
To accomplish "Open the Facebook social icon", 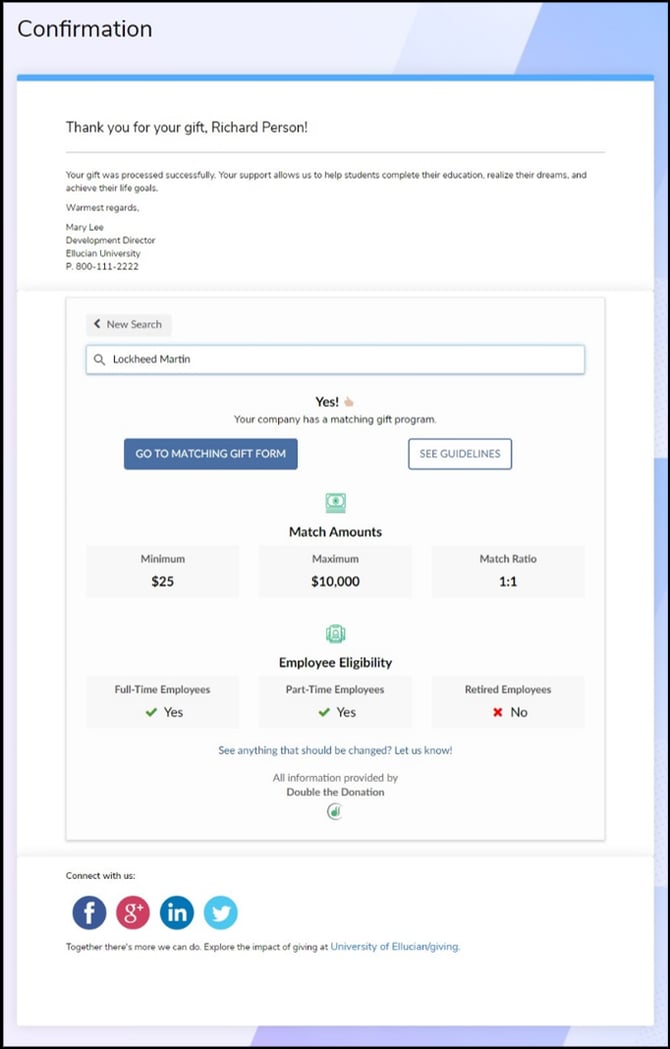I will (x=89, y=912).
